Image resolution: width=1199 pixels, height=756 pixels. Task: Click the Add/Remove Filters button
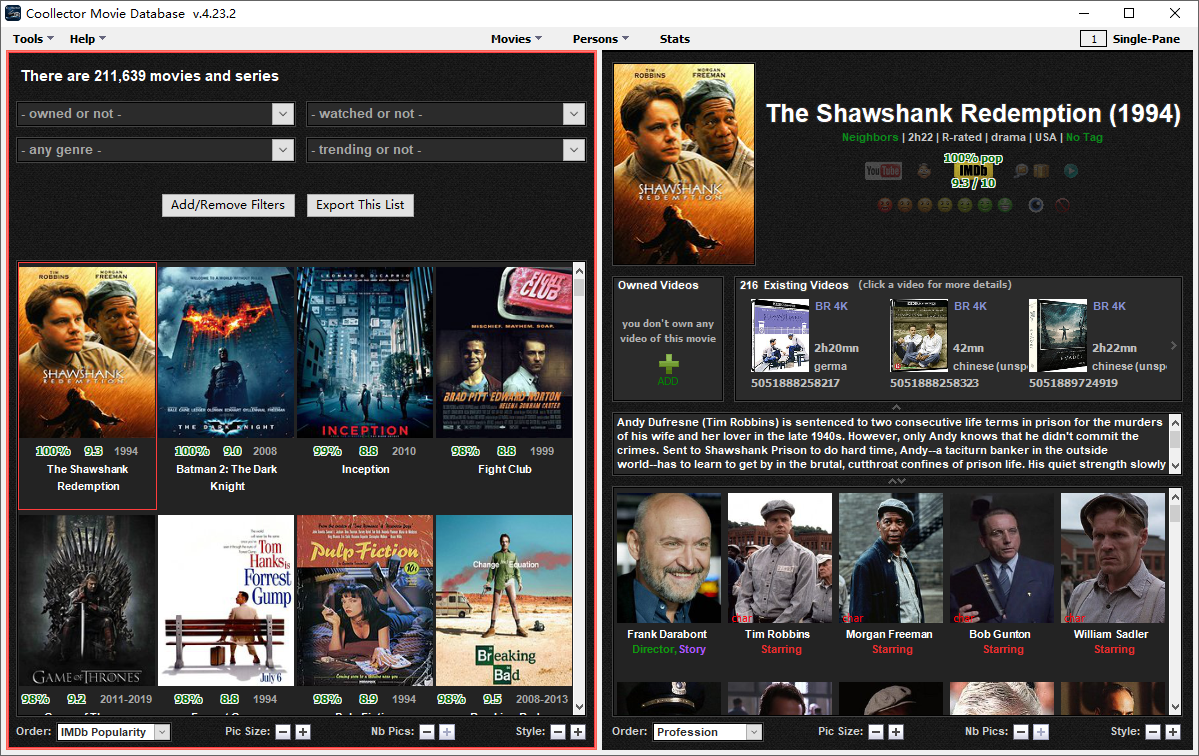[229, 205]
